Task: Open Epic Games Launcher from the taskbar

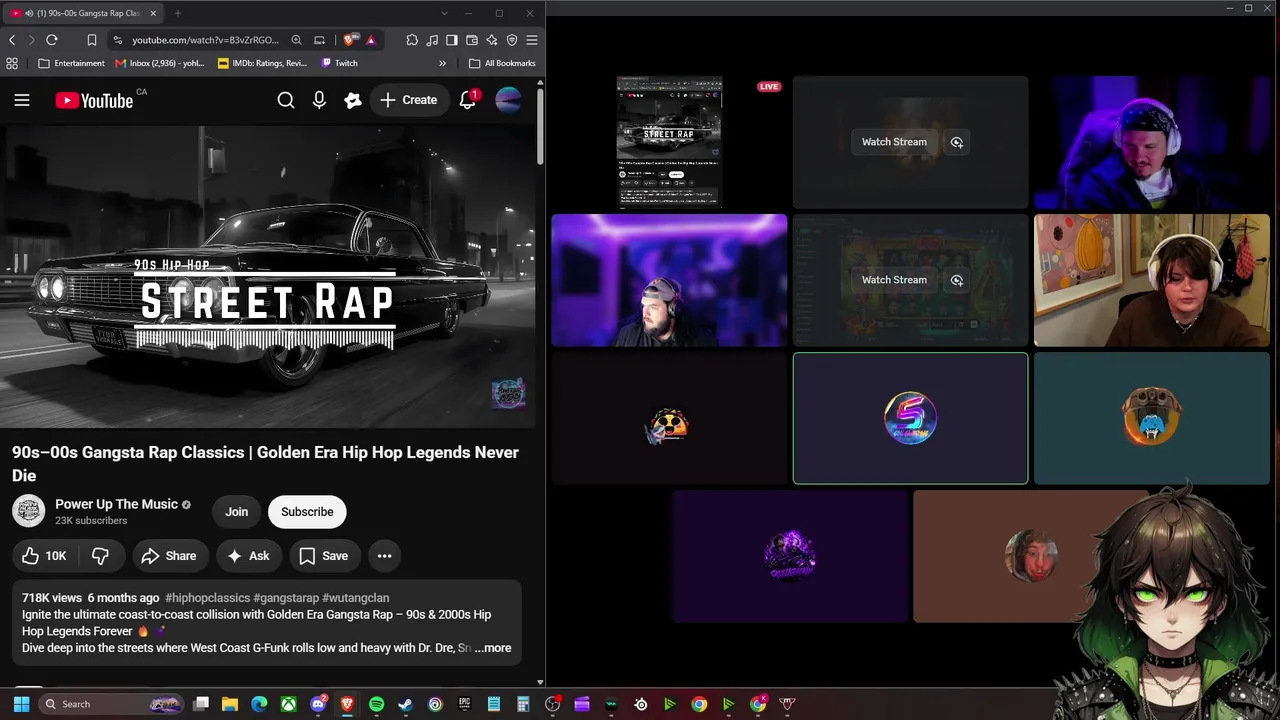Action: point(464,704)
